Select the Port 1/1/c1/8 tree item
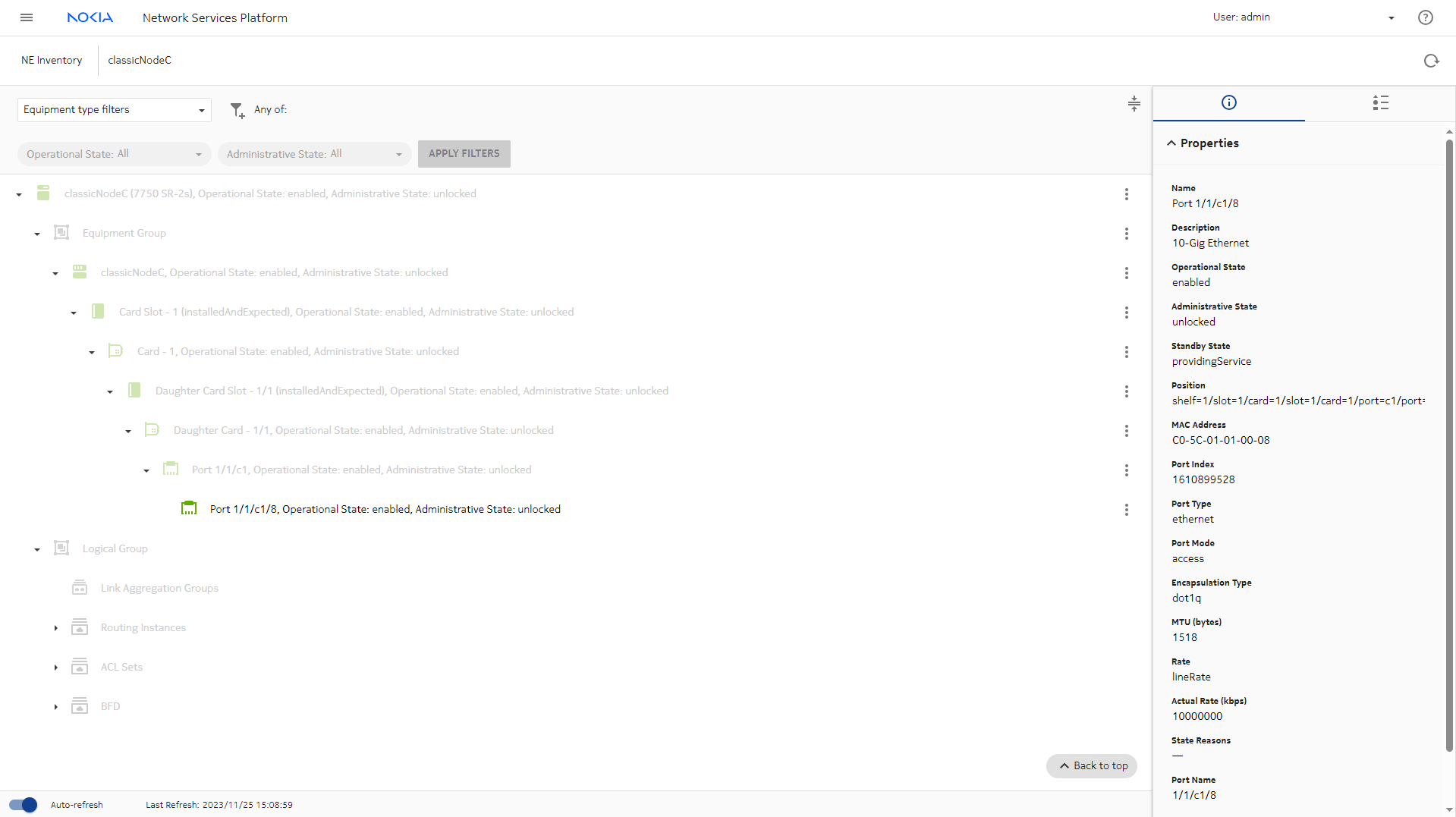Viewport: 1456px width, 817px height. click(385, 510)
